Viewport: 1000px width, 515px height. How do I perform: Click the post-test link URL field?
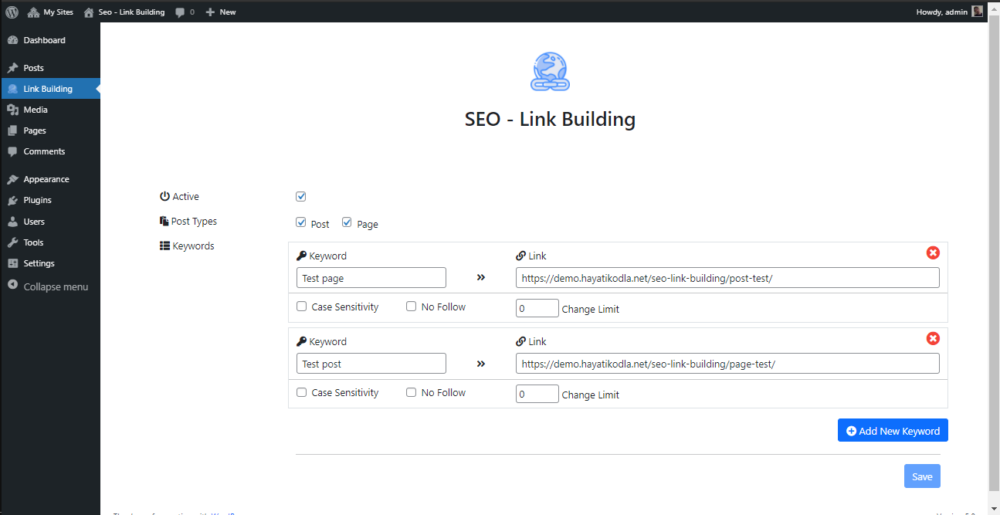tap(727, 278)
